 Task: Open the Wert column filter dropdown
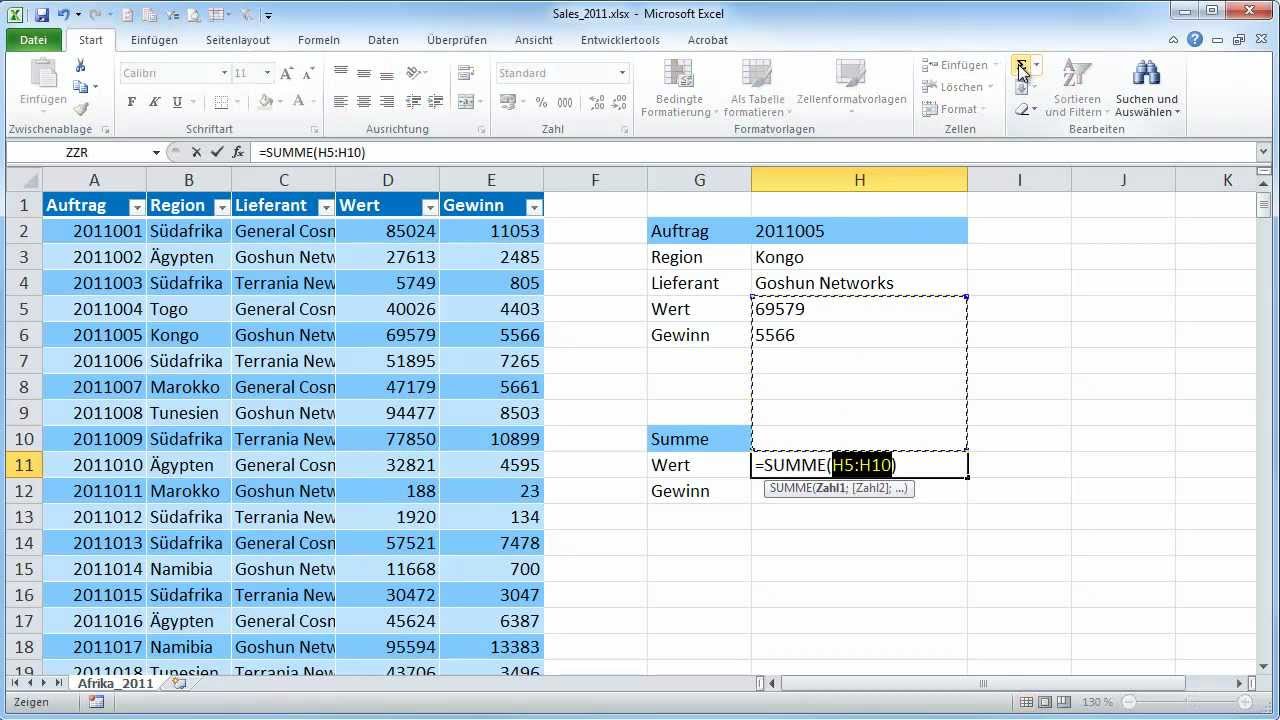point(430,207)
